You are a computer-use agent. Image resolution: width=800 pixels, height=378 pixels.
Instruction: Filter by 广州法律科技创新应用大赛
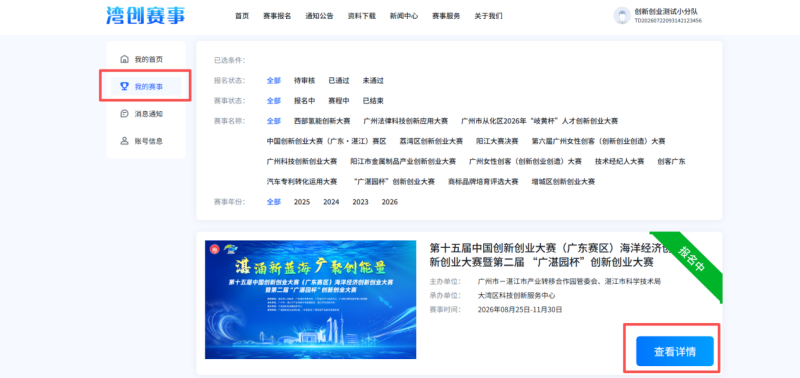[x=406, y=121]
